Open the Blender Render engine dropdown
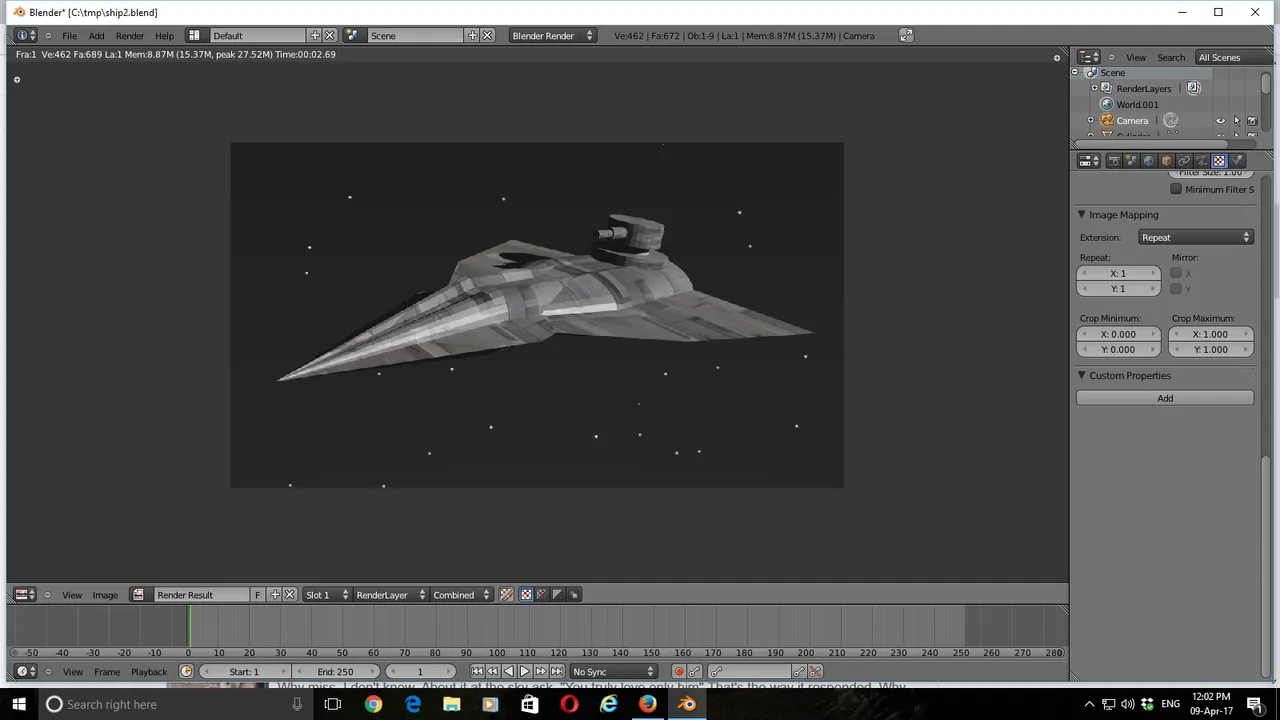This screenshot has width=1280, height=720. pyautogui.click(x=552, y=36)
